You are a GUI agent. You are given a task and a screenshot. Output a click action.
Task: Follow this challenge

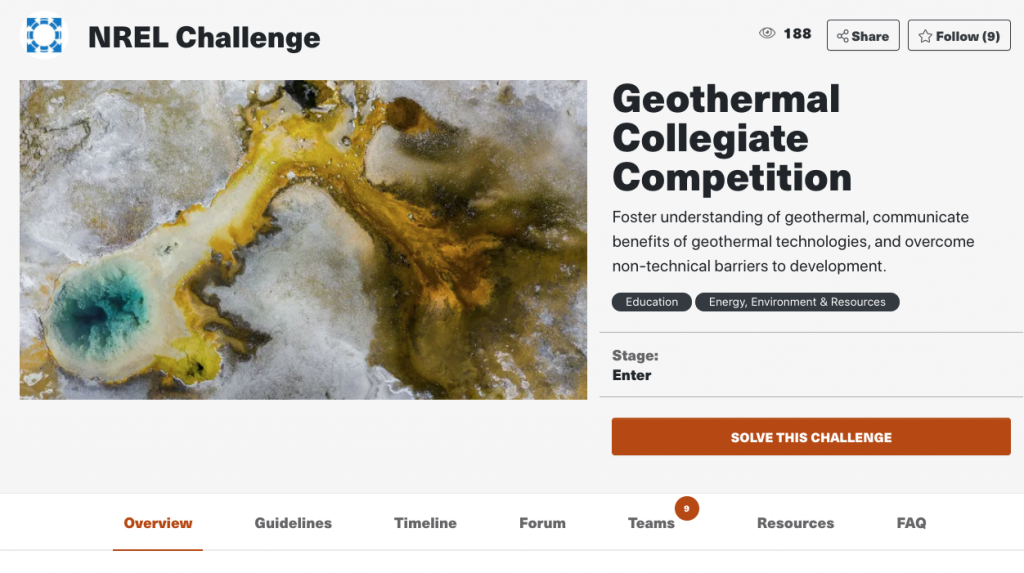[959, 35]
